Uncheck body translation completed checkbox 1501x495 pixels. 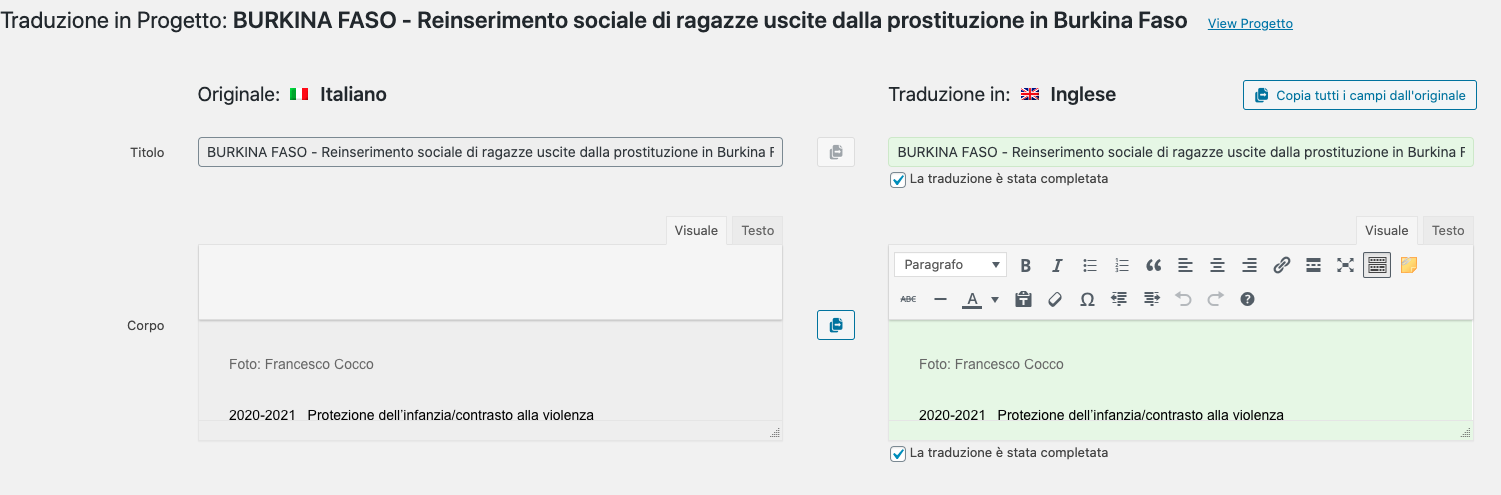(897, 453)
